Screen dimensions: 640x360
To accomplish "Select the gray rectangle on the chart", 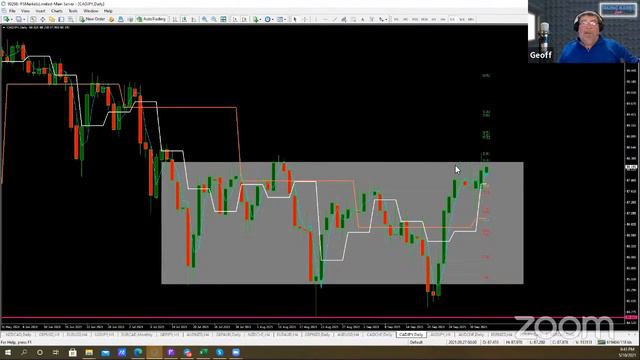I will point(342,223).
